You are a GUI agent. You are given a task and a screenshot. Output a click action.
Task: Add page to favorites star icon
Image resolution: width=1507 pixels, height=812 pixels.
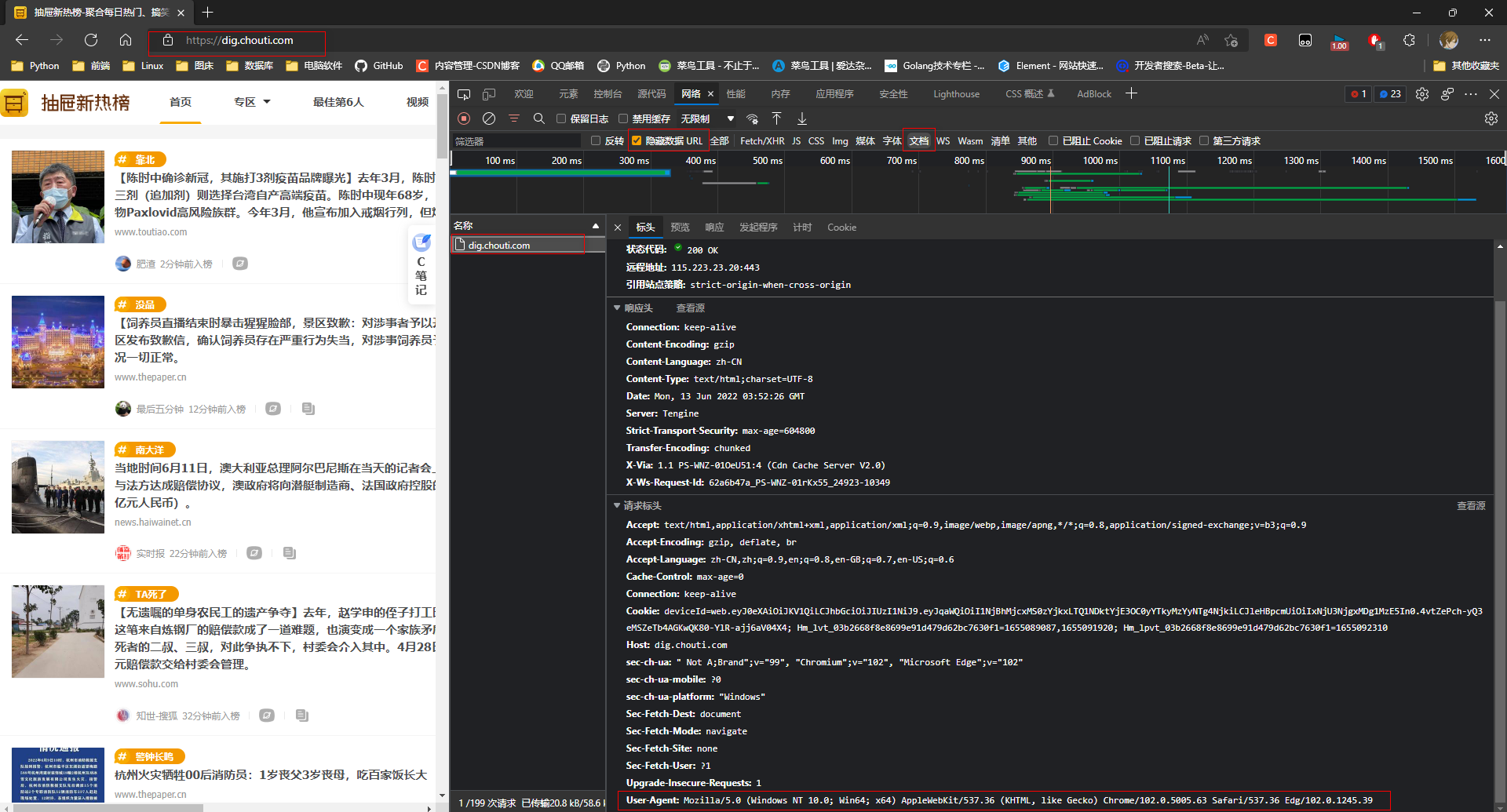click(x=1231, y=40)
